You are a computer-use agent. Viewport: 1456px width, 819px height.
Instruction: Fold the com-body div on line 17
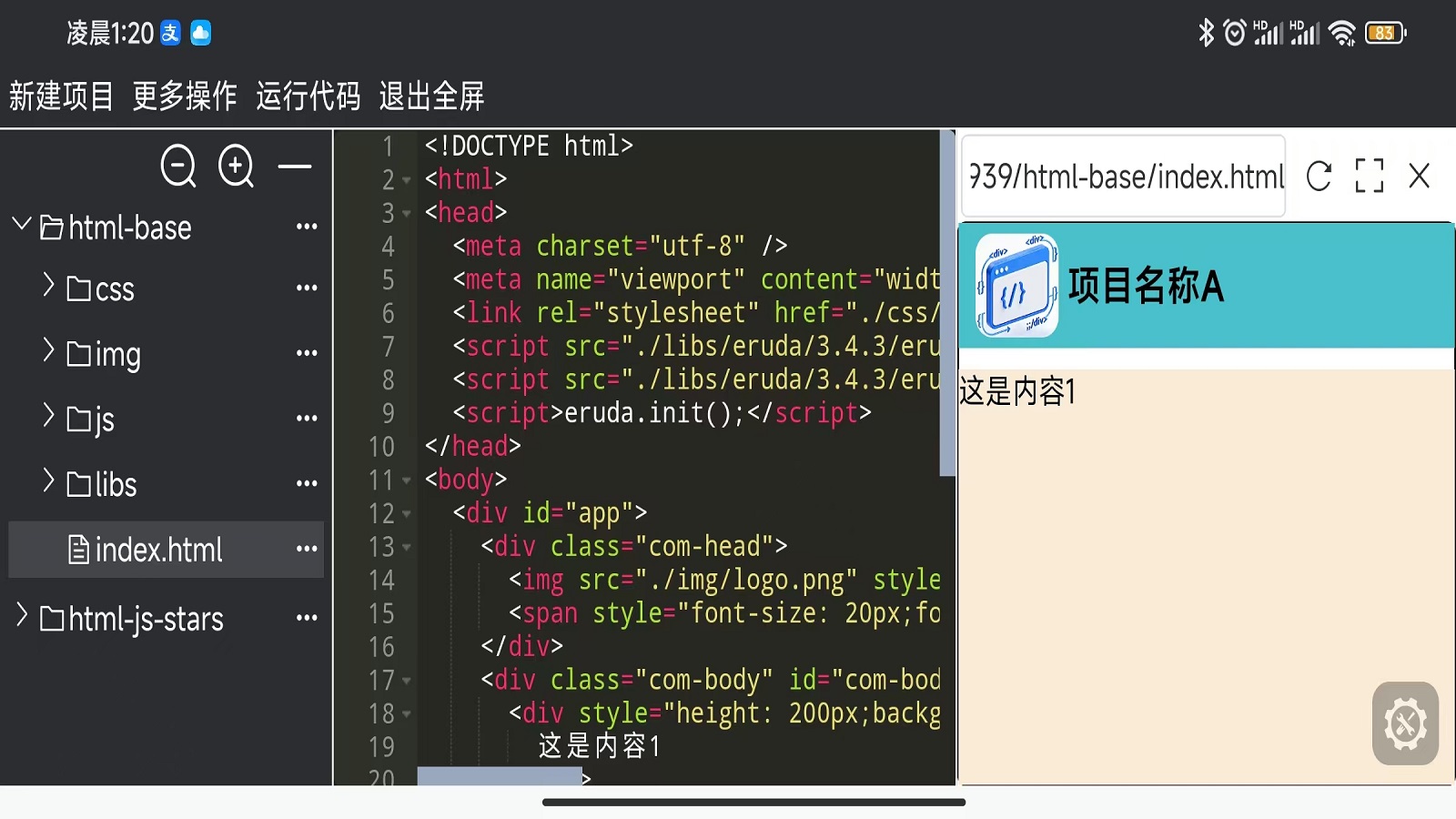coord(407,681)
